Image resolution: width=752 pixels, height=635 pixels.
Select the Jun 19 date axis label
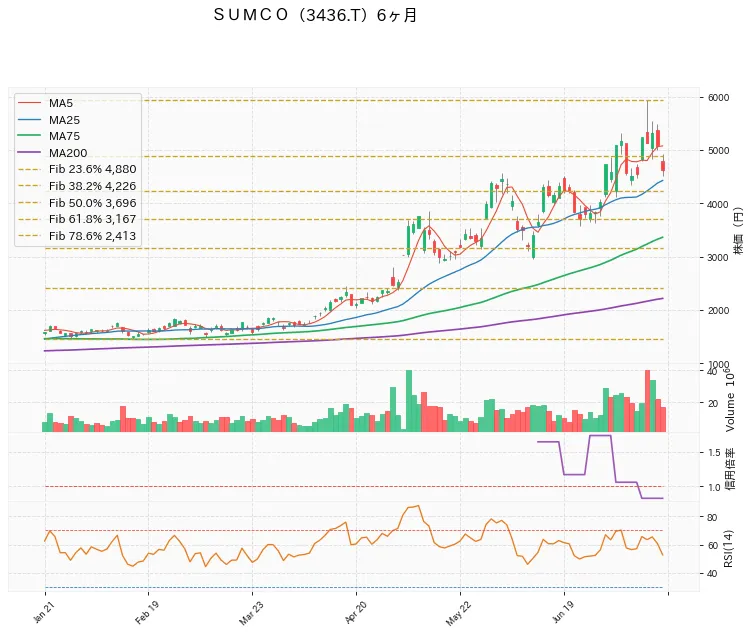coord(563,612)
